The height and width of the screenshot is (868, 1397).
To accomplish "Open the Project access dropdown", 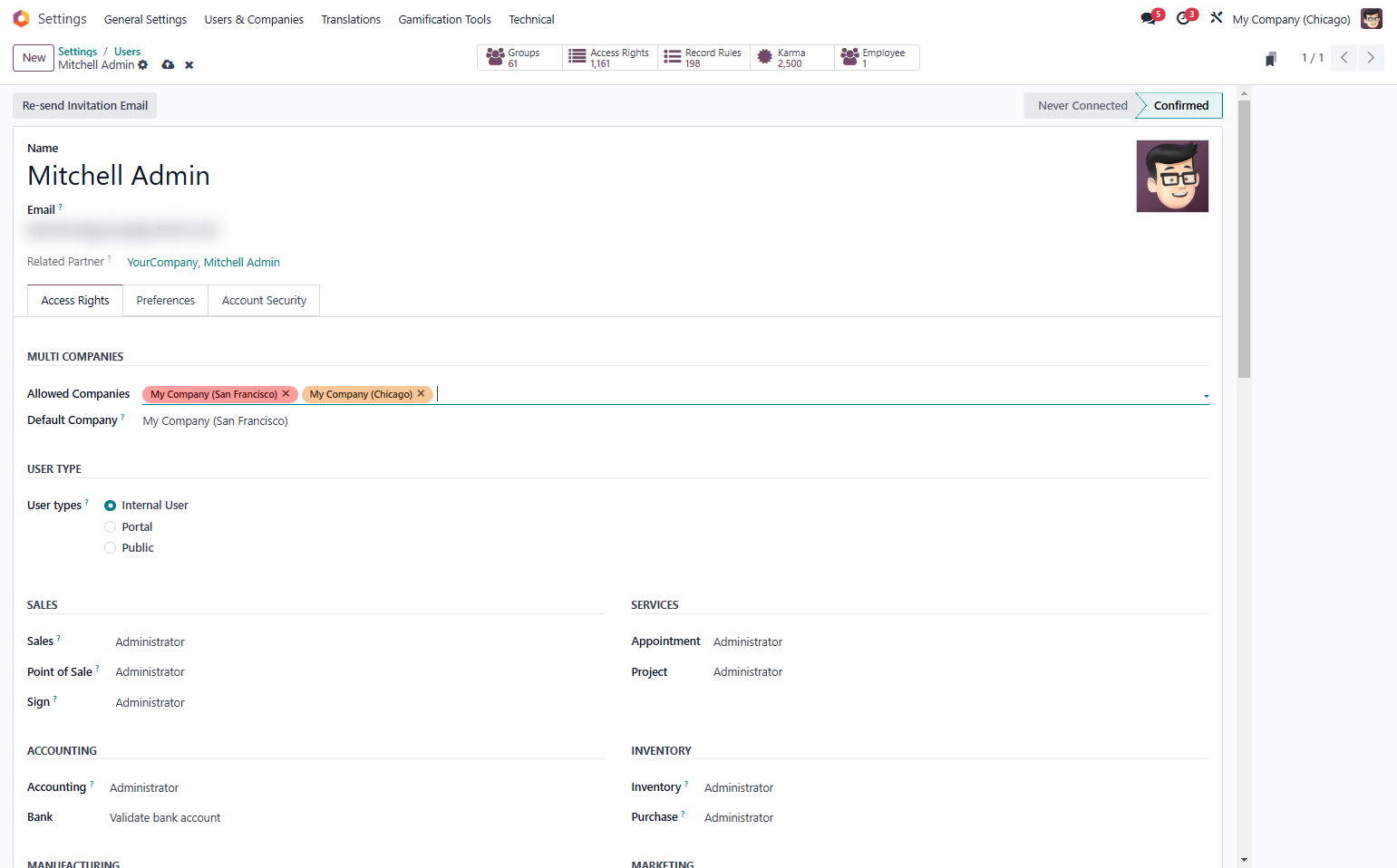I will point(961,672).
